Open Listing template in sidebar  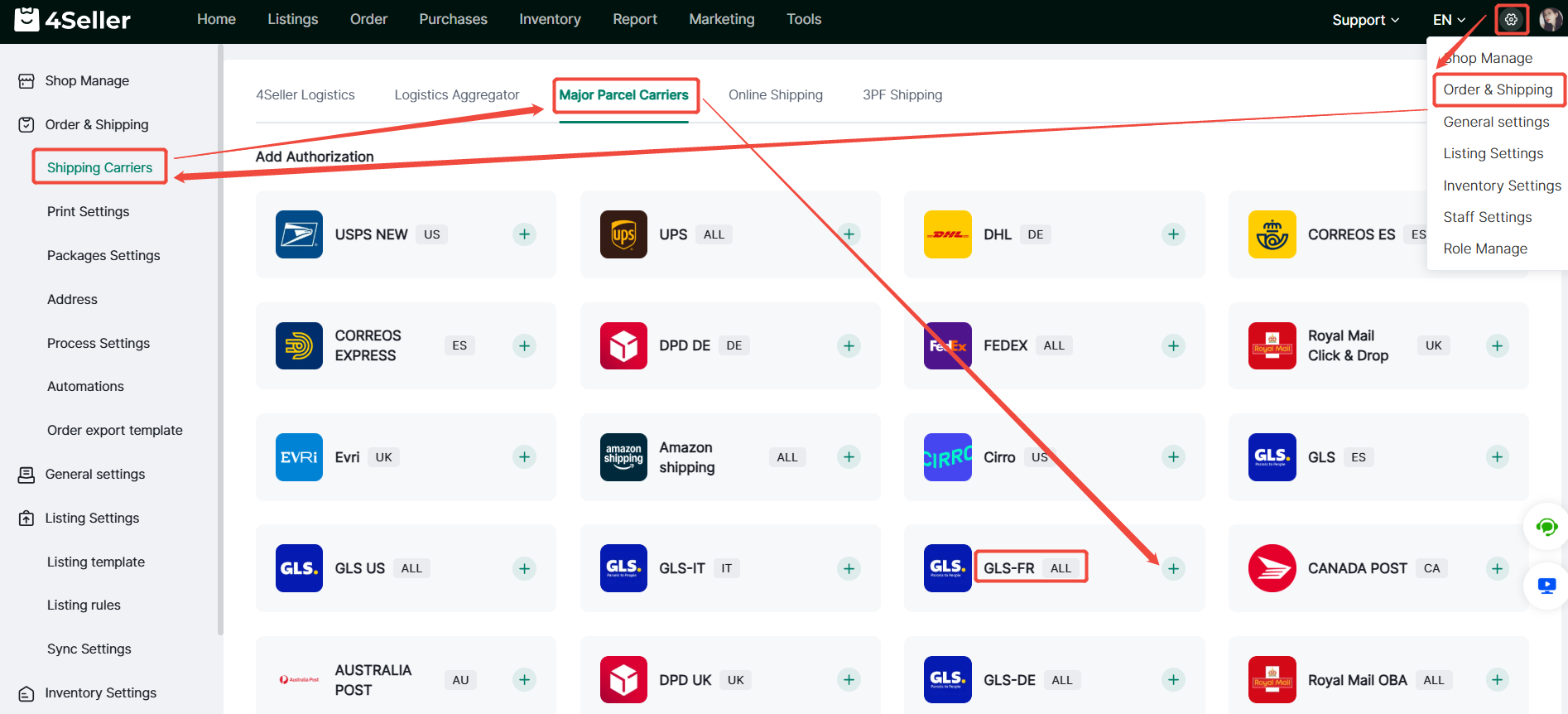(x=96, y=562)
